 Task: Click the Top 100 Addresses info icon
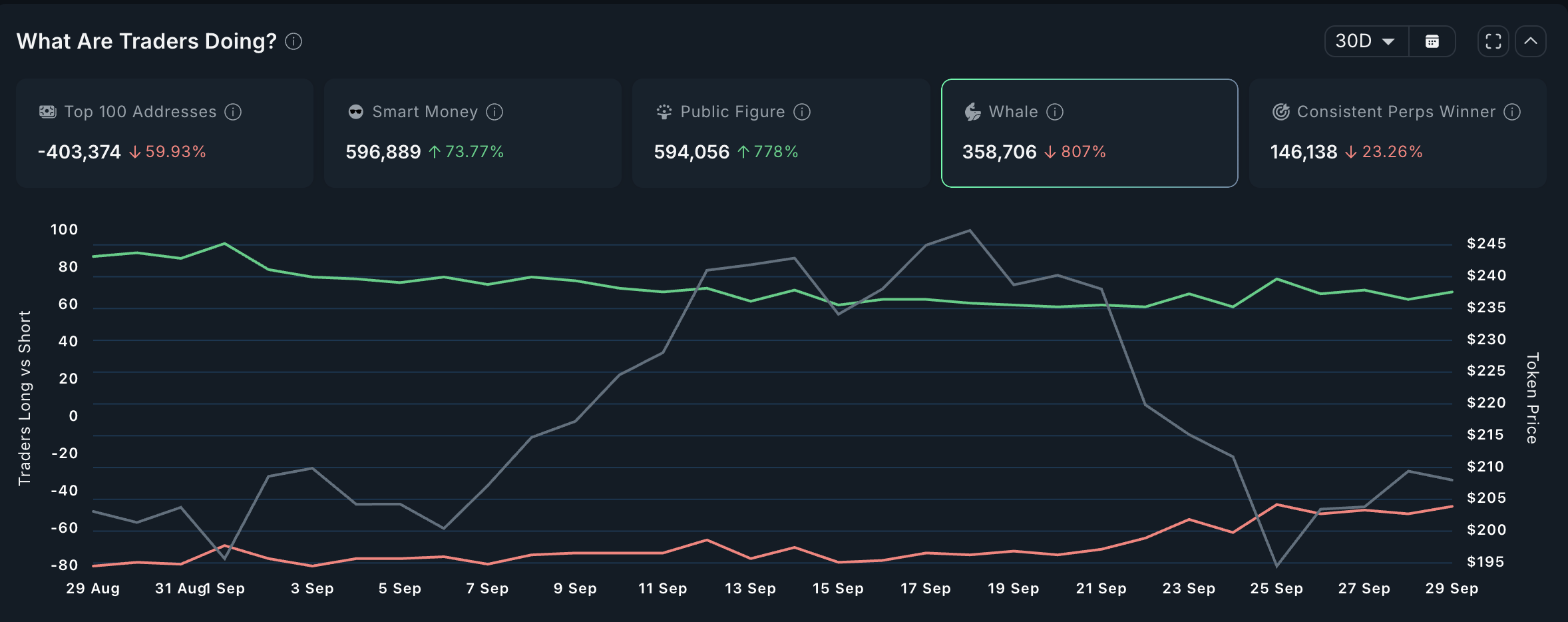click(x=233, y=112)
